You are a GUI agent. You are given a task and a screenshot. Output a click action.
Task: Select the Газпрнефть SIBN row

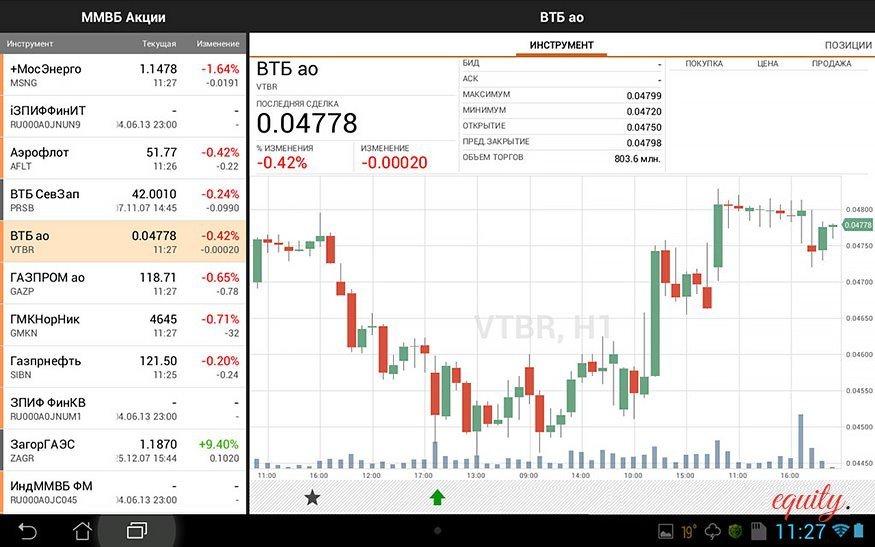click(124, 367)
